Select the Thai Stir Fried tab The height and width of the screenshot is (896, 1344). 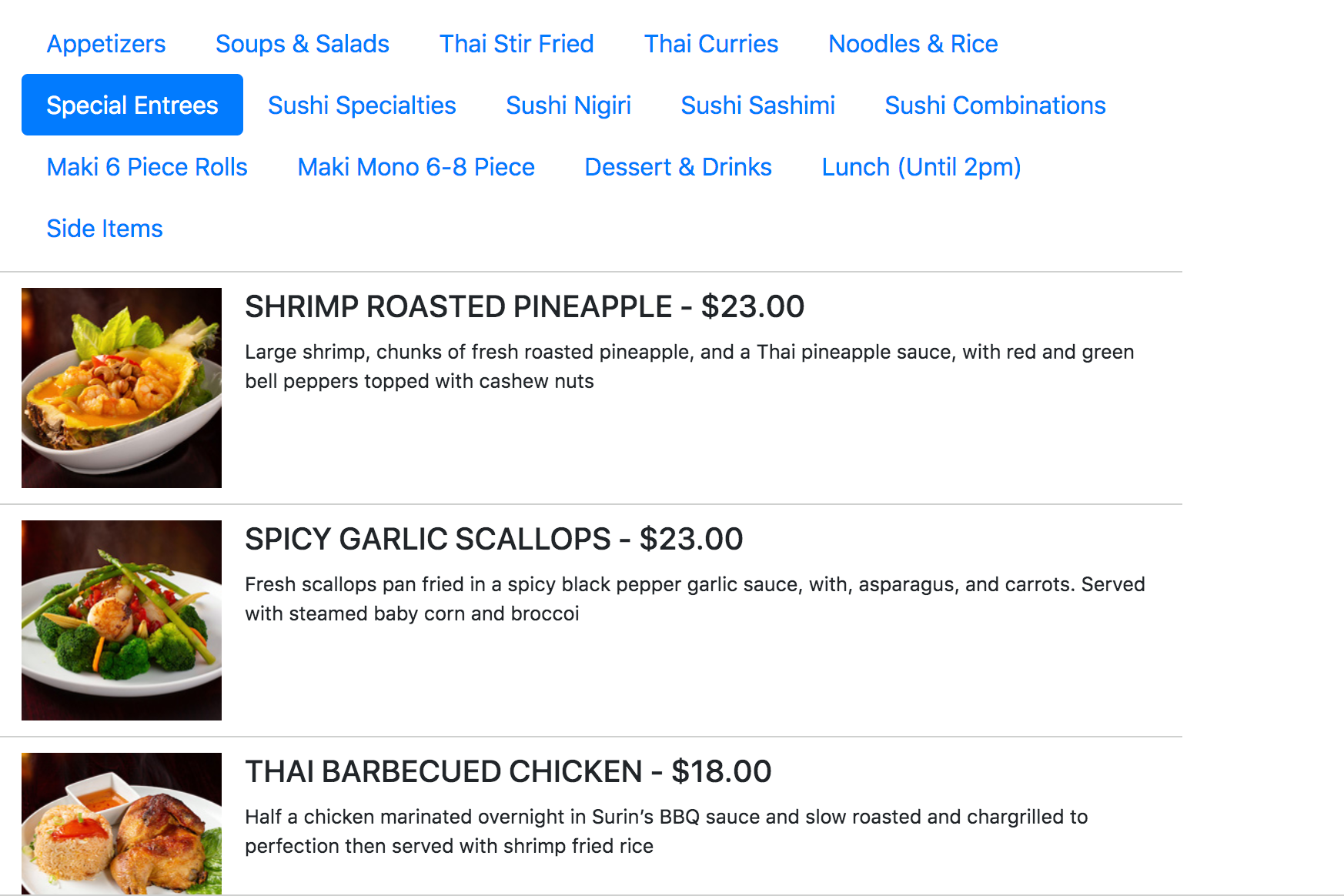coord(517,44)
